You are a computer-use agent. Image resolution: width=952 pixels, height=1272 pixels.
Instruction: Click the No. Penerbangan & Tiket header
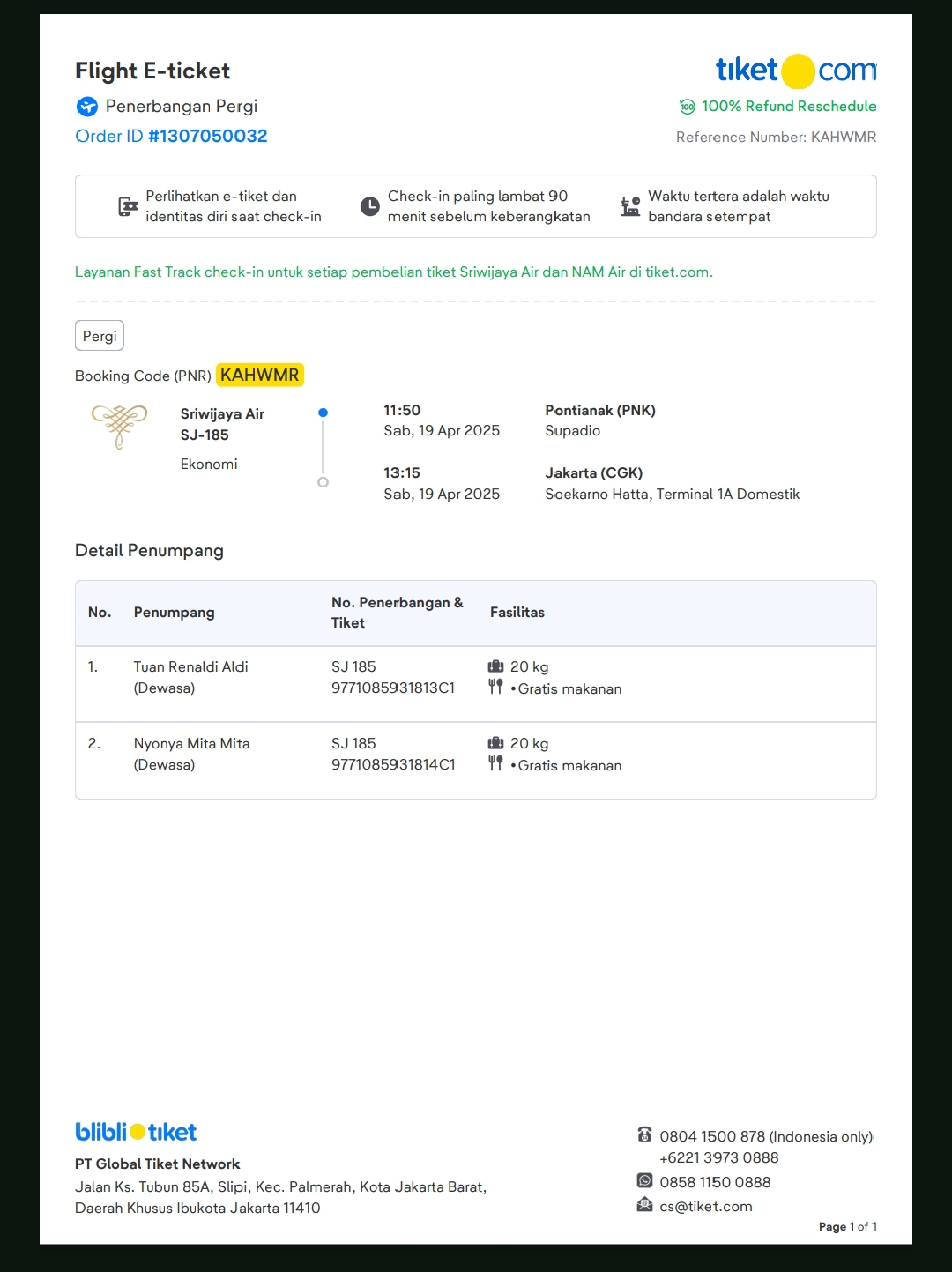tap(398, 613)
